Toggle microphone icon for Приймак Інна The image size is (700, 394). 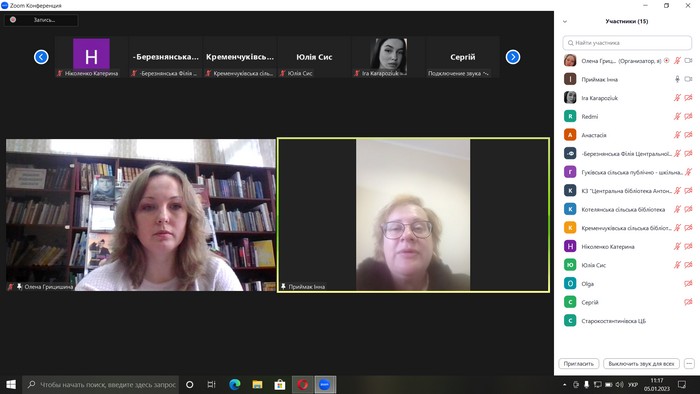click(x=677, y=79)
